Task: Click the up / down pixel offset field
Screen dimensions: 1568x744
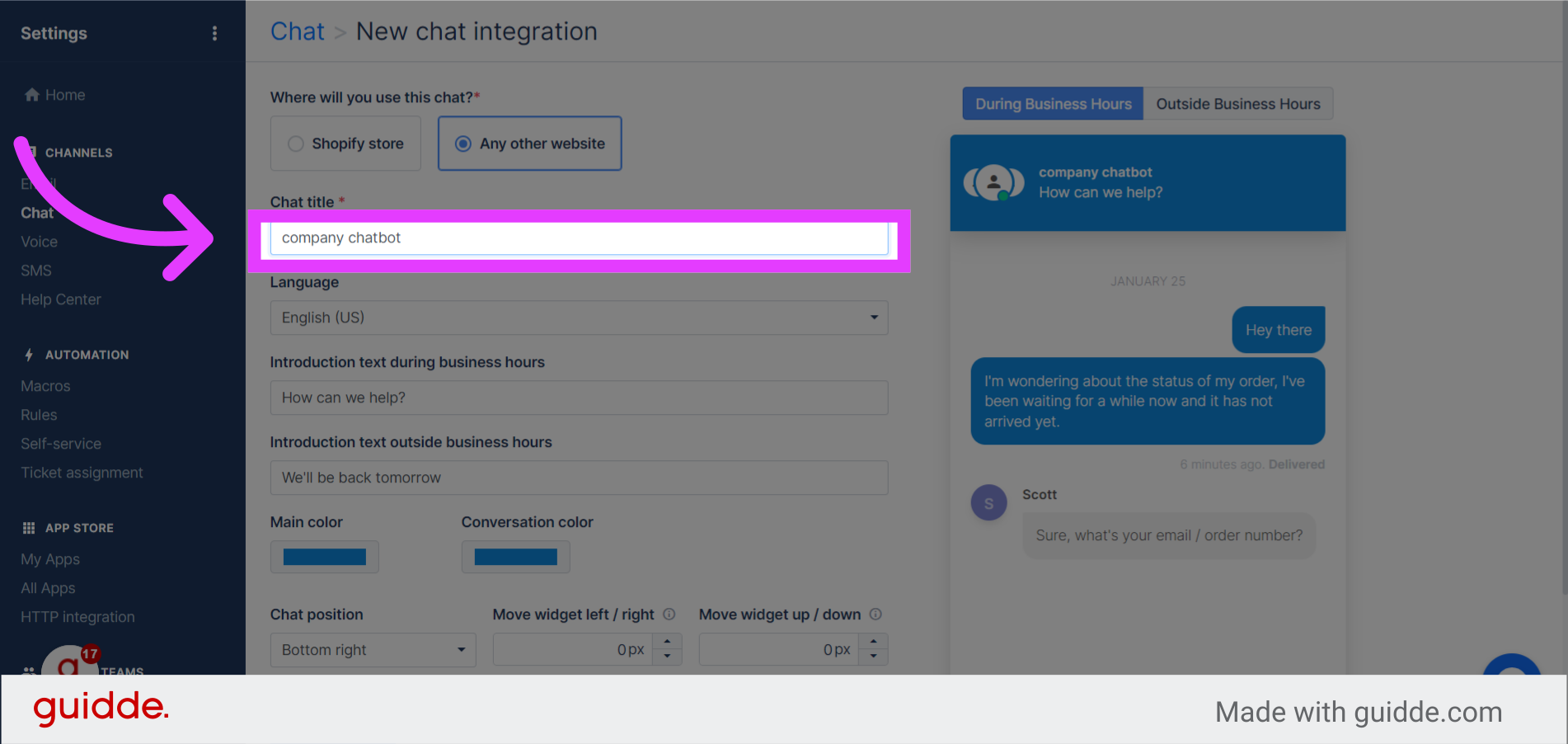Action: click(779, 650)
